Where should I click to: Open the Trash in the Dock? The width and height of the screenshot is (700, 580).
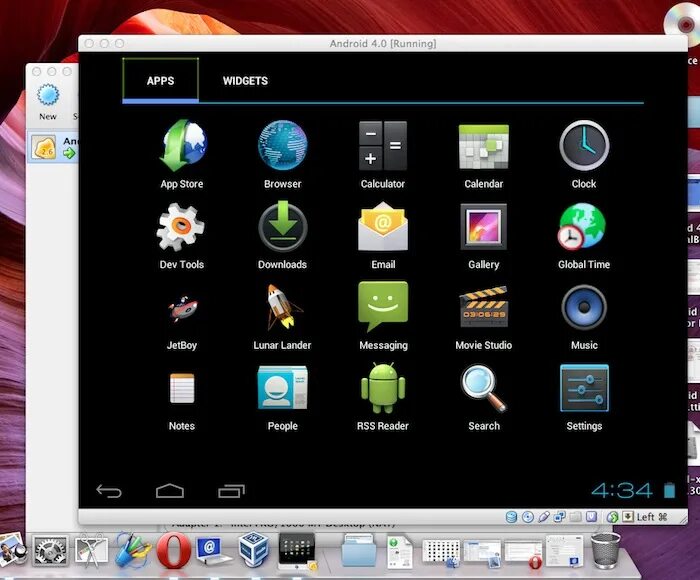coord(605,551)
